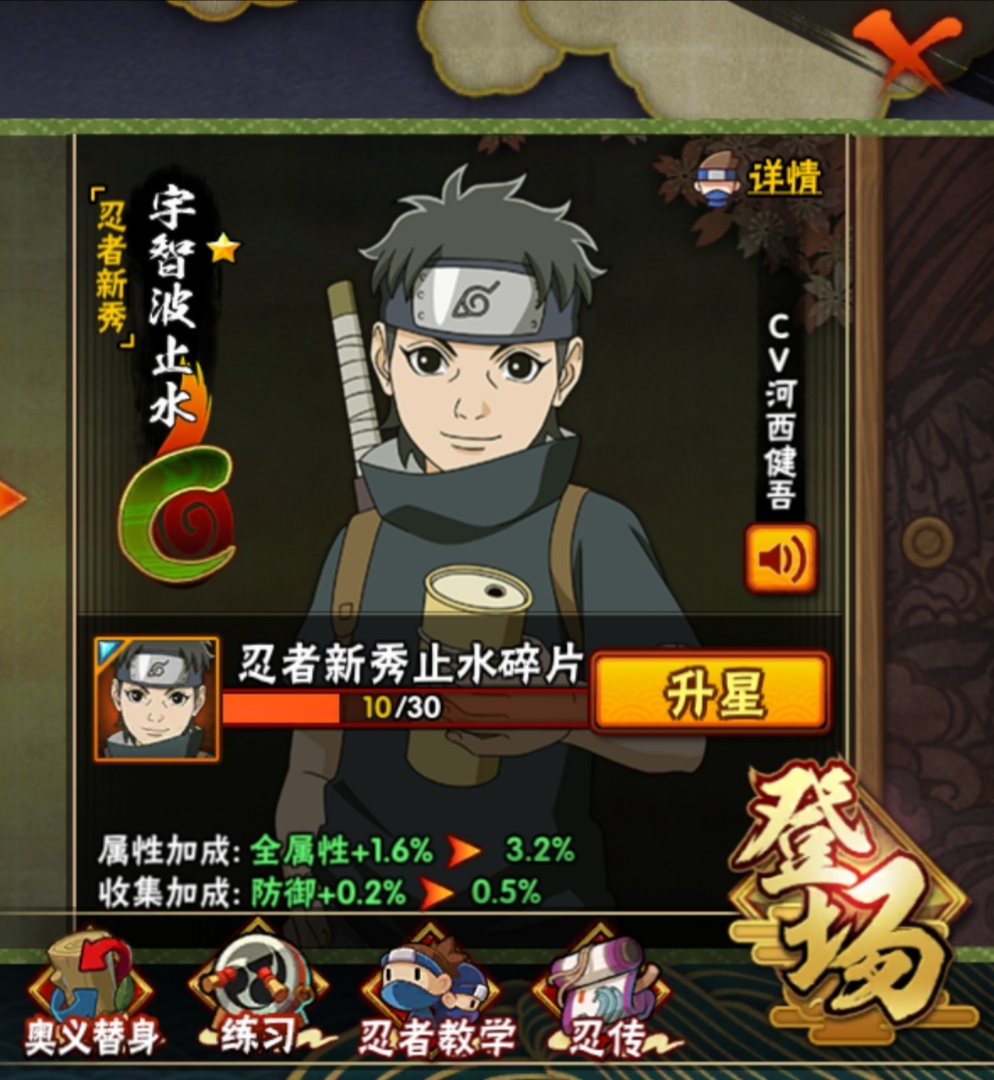This screenshot has width=994, height=1080.
Task: Tap the green C rank badge
Action: tap(178, 511)
